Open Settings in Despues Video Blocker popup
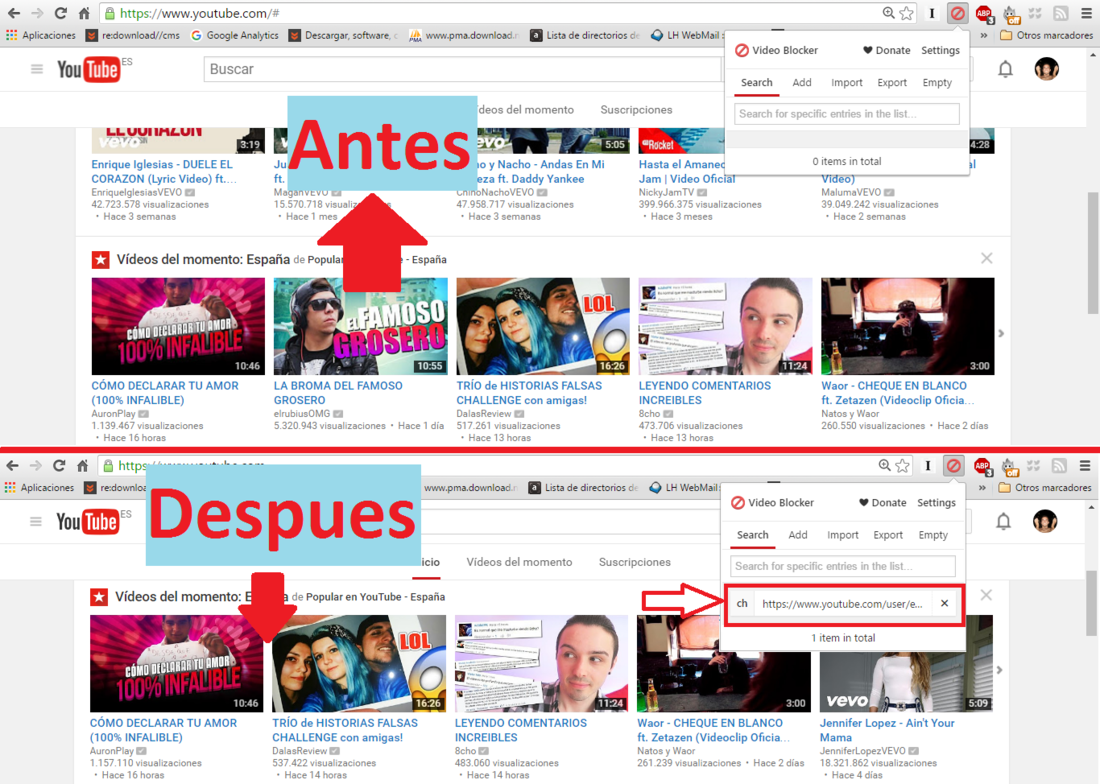Image resolution: width=1100 pixels, height=784 pixels. 936,503
